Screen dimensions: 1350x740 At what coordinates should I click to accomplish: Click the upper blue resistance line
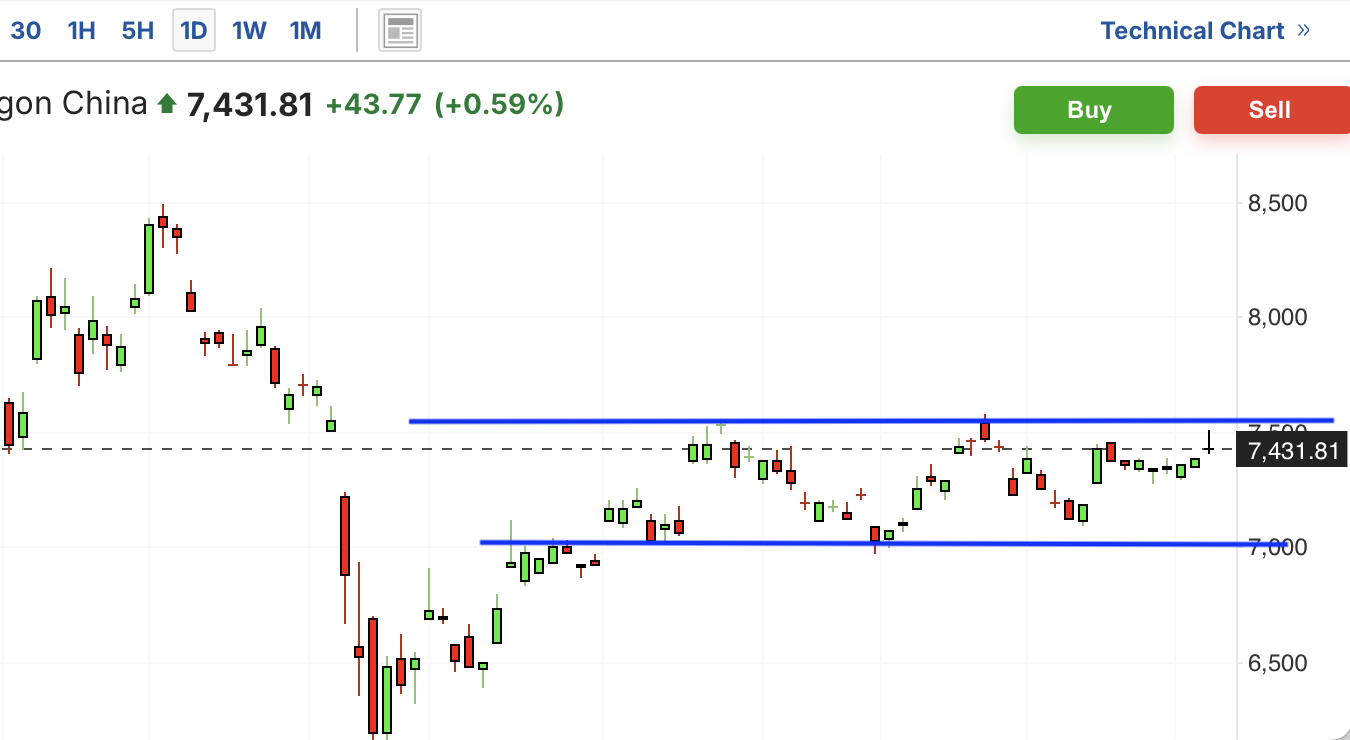click(x=871, y=421)
